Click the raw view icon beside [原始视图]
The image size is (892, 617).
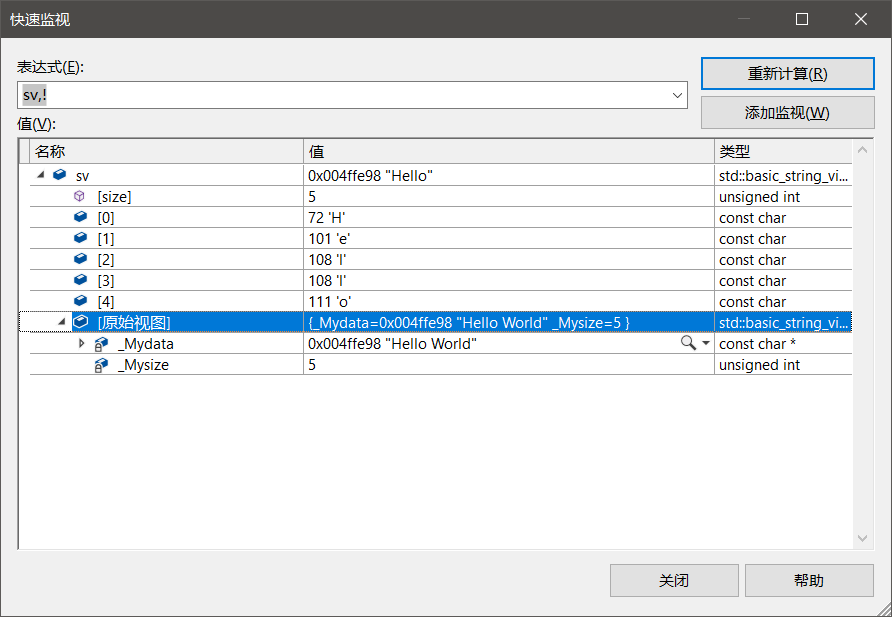pyautogui.click(x=80, y=322)
